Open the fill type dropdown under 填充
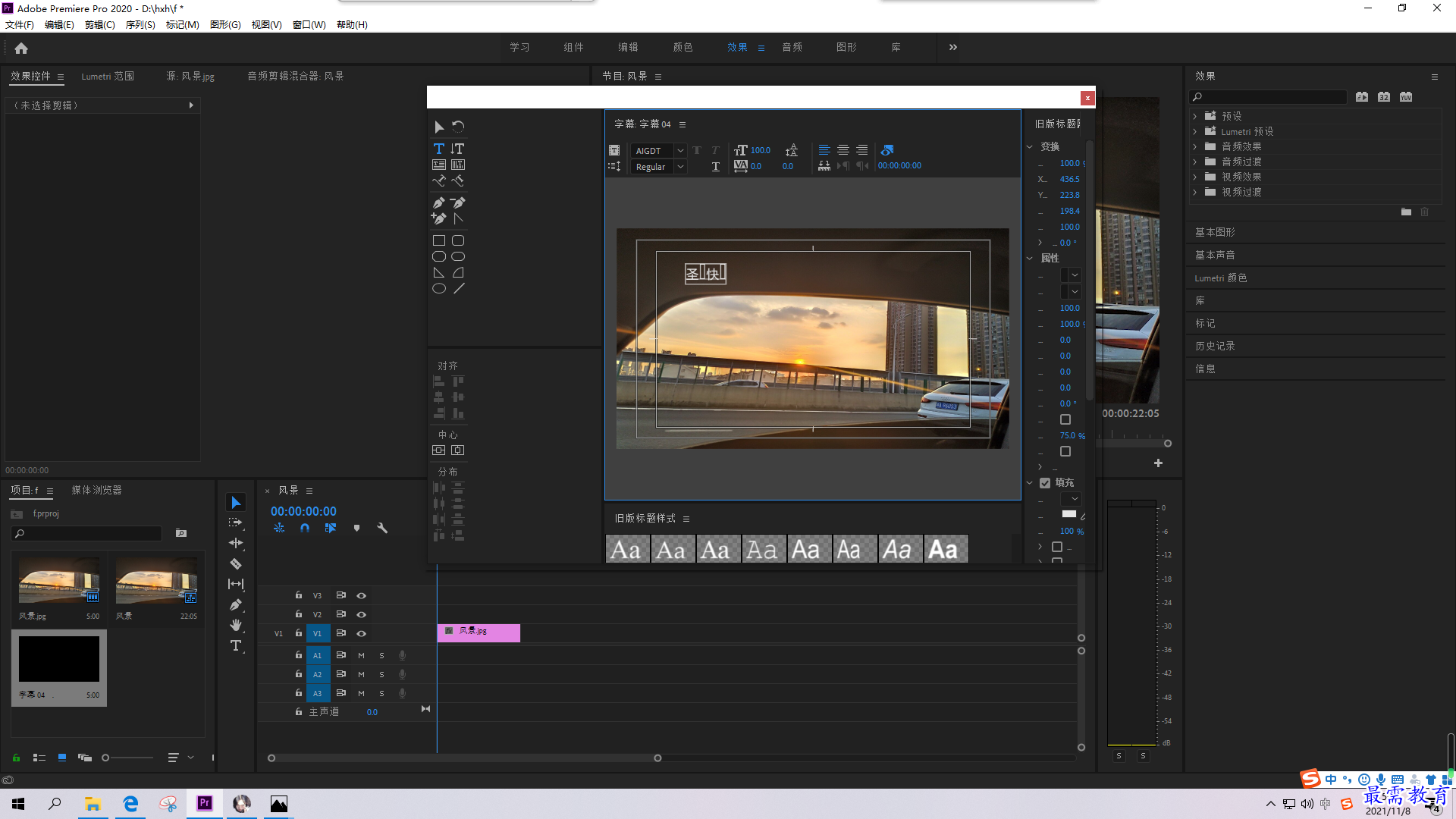The width and height of the screenshot is (1456, 819). click(1070, 499)
